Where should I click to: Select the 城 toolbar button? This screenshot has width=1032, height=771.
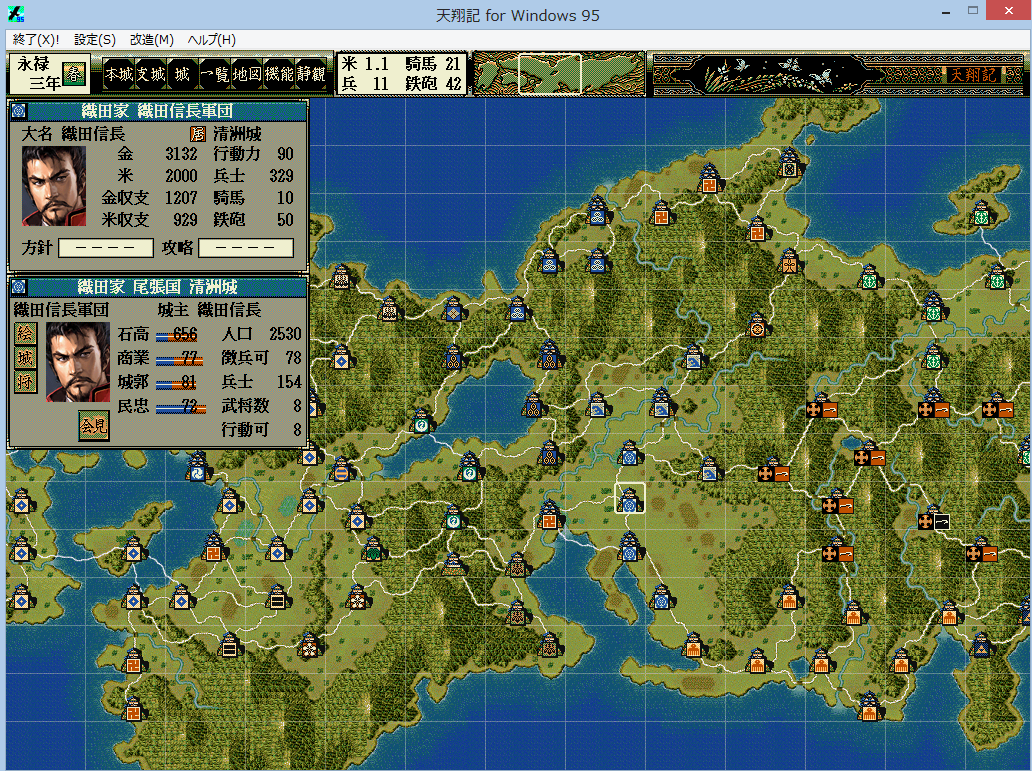click(182, 74)
